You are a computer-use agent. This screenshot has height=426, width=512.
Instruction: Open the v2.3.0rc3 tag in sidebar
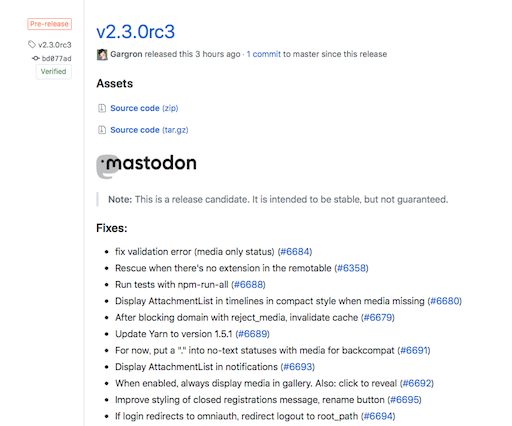coord(55,45)
